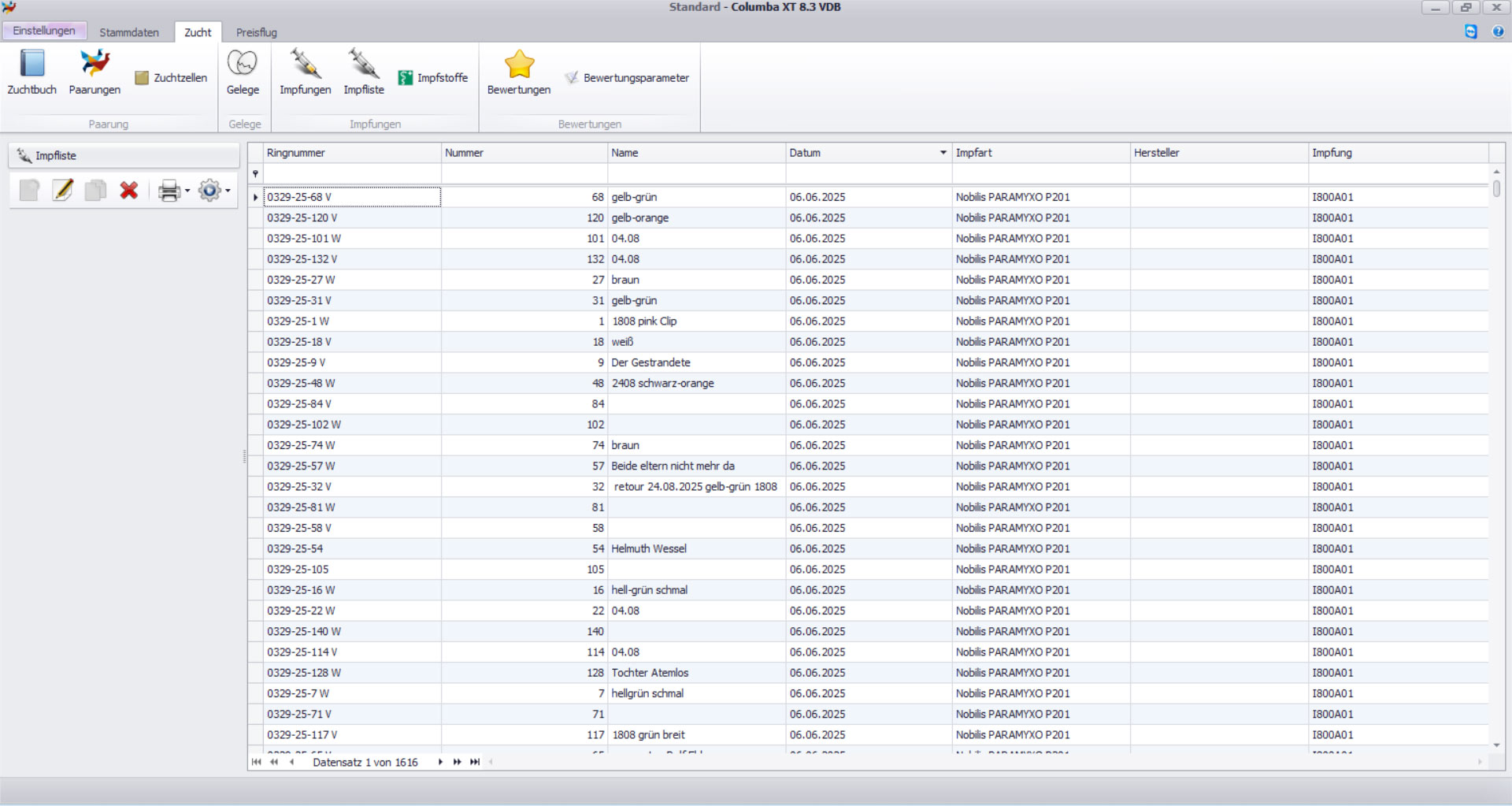Click the pencil edit record icon
Image resolution: width=1512 pixels, height=806 pixels.
(x=63, y=191)
